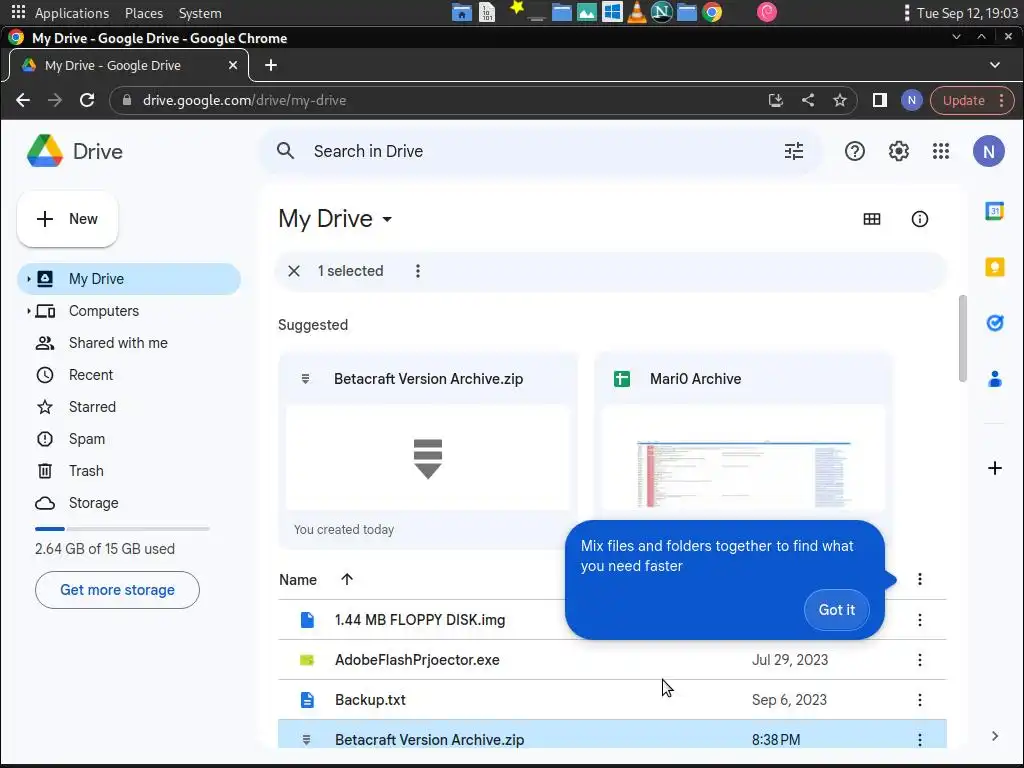Open more options for selected Betacraft row
The image size is (1024, 768).
click(x=920, y=740)
